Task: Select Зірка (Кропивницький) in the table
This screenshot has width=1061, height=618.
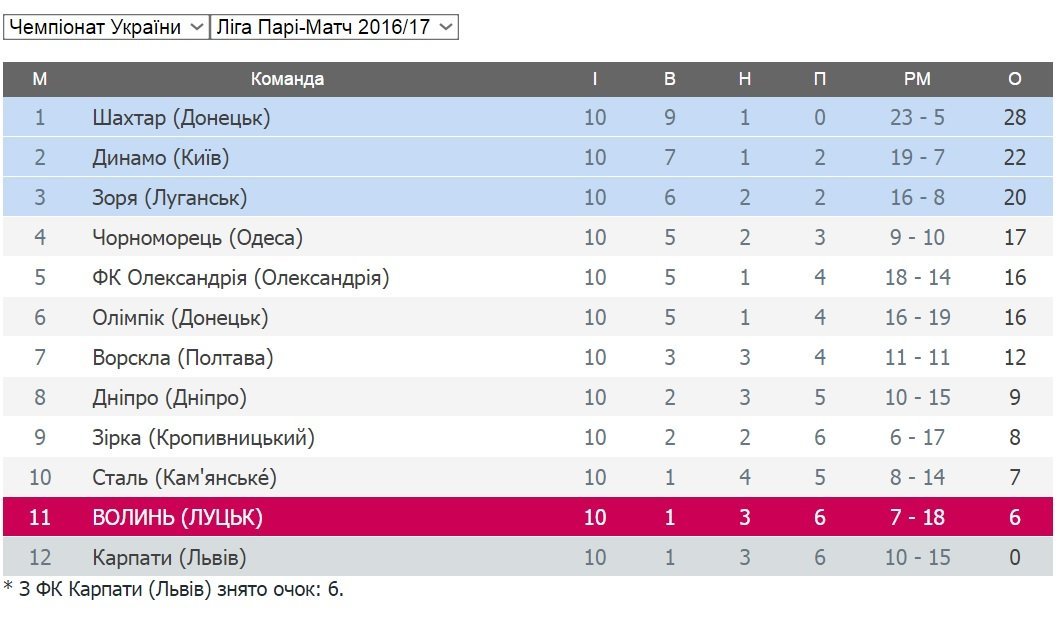Action: (x=203, y=438)
